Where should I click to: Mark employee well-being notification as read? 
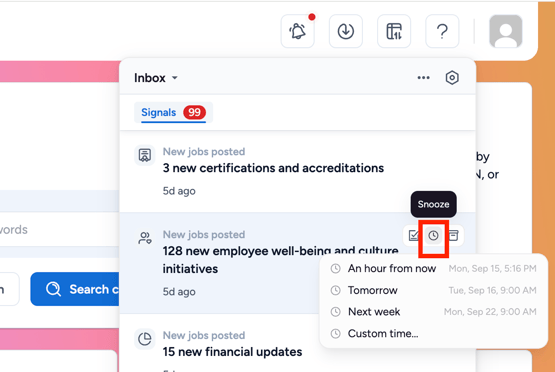[x=413, y=235]
